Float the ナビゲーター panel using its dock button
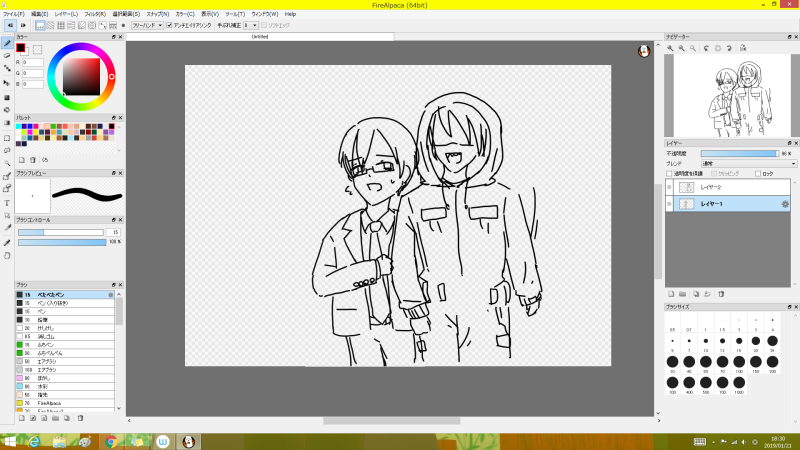This screenshot has height=450, width=800. 789,37
